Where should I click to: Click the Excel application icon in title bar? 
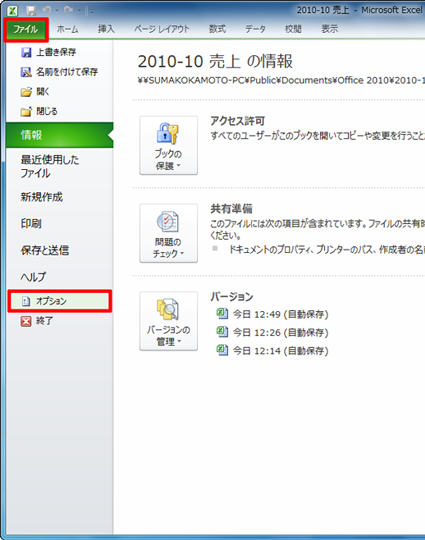click(x=12, y=10)
